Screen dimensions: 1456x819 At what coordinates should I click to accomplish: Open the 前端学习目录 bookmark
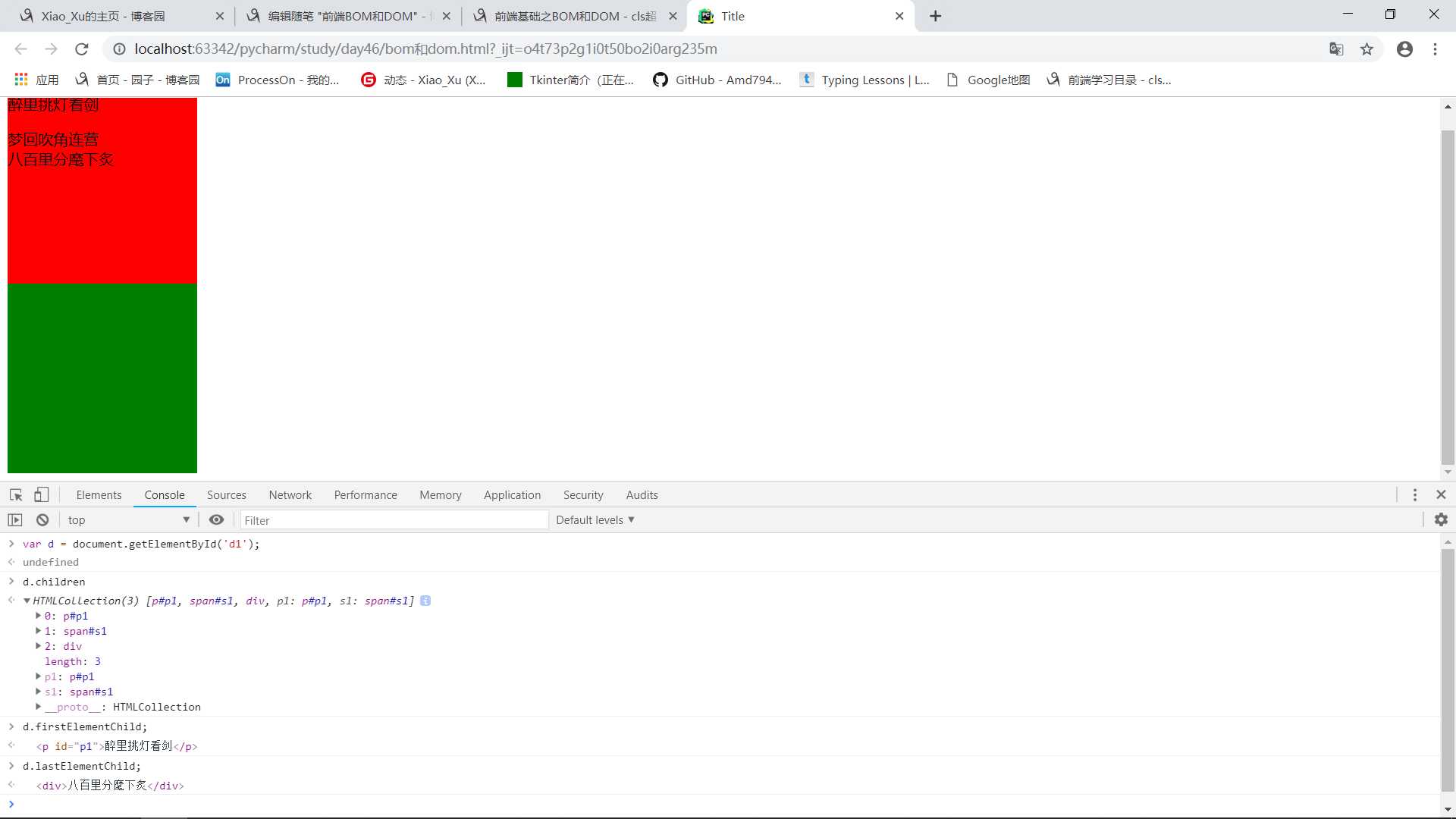1109,80
